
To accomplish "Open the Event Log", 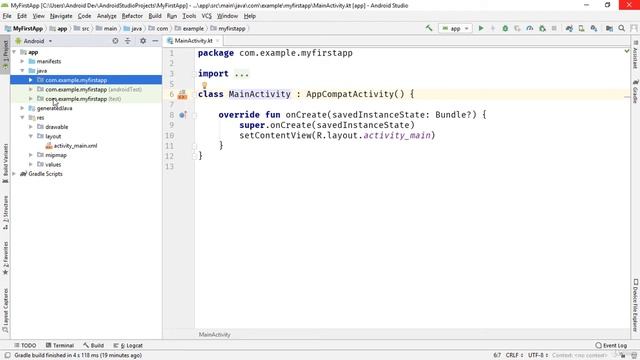I will (x=611, y=345).
